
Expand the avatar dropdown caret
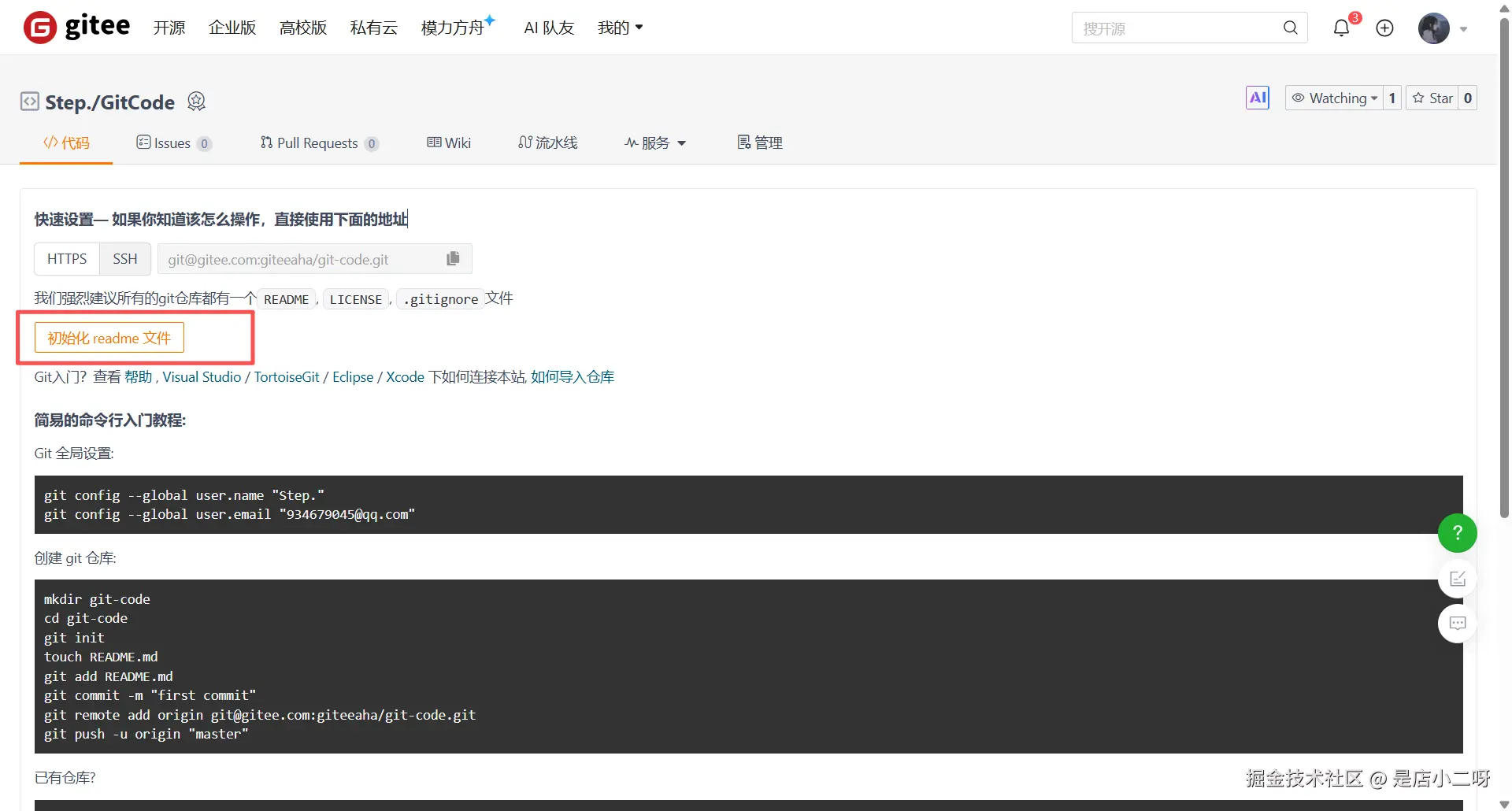1463,29
